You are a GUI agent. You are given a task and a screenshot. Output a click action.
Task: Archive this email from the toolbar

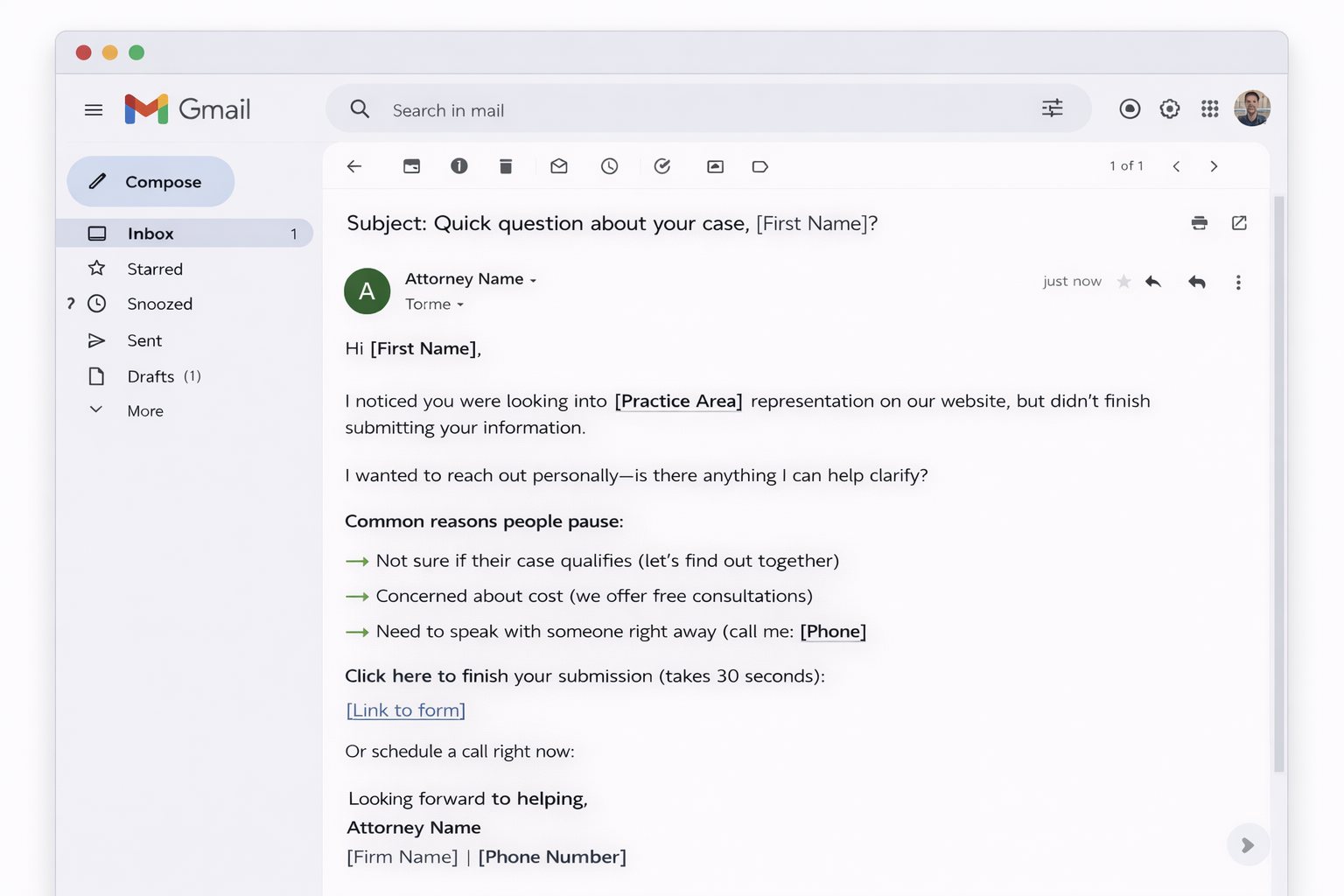click(411, 166)
